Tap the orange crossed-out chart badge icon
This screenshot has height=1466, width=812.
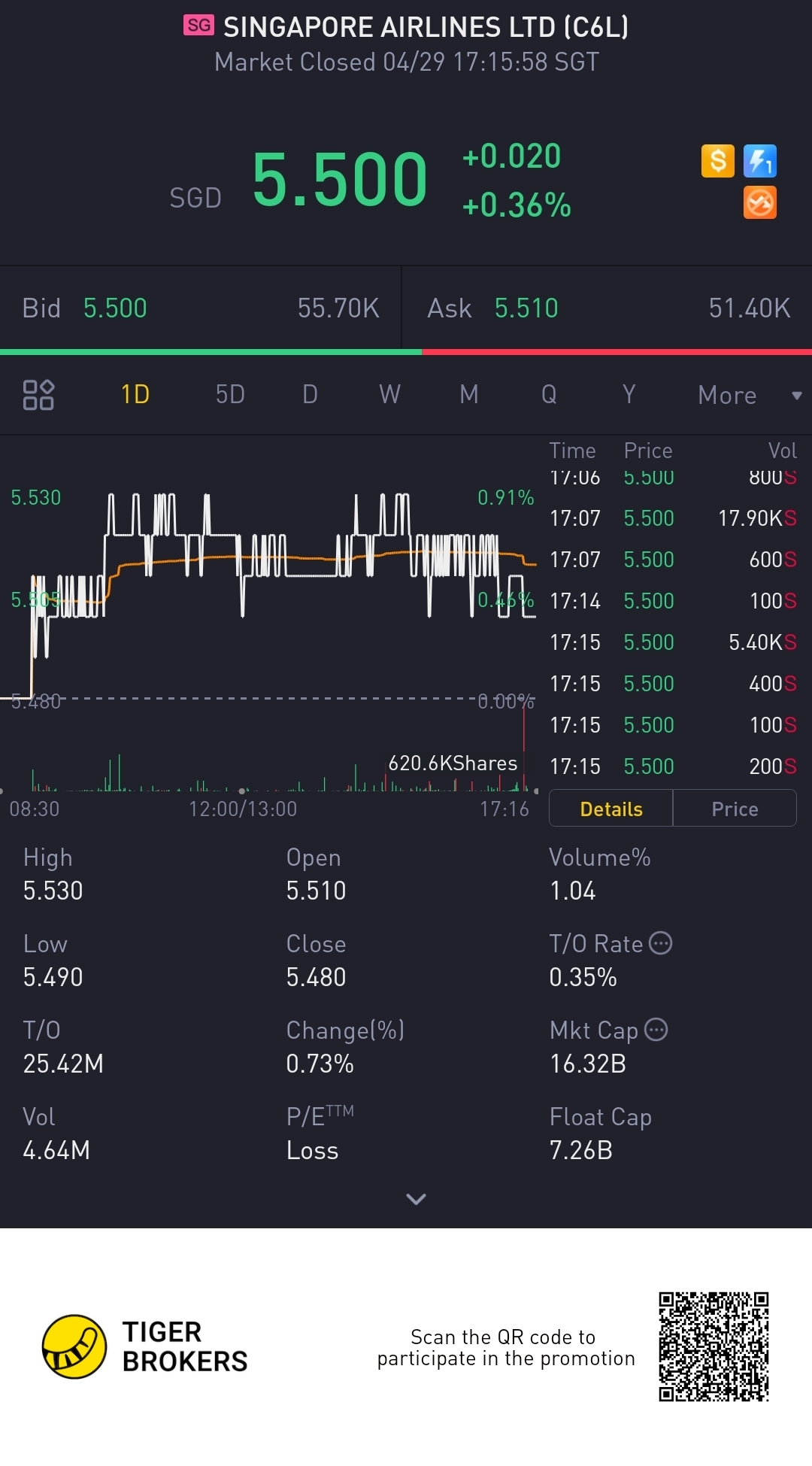tap(759, 202)
